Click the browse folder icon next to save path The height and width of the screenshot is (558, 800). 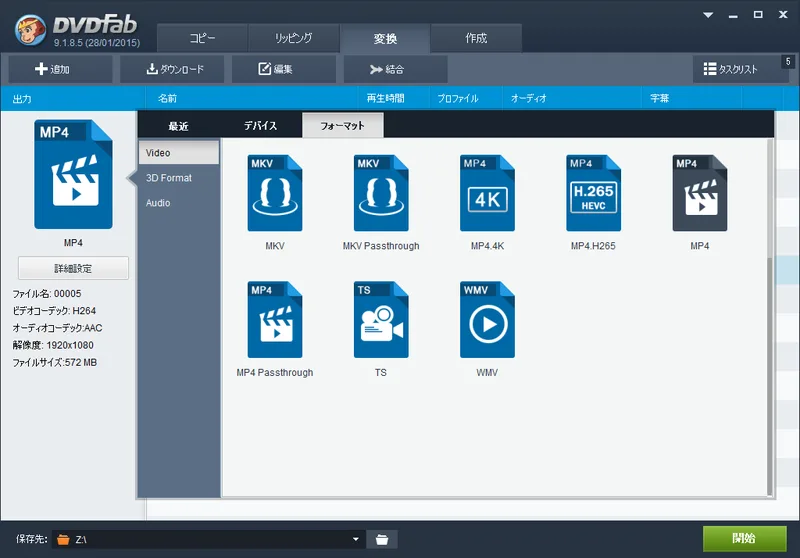(381, 540)
